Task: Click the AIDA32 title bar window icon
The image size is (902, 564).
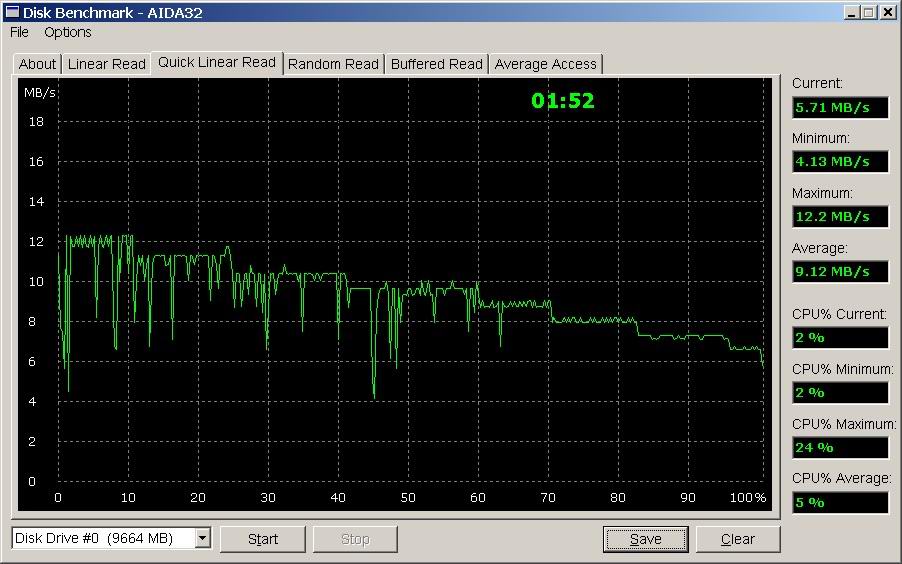Action: (12, 12)
